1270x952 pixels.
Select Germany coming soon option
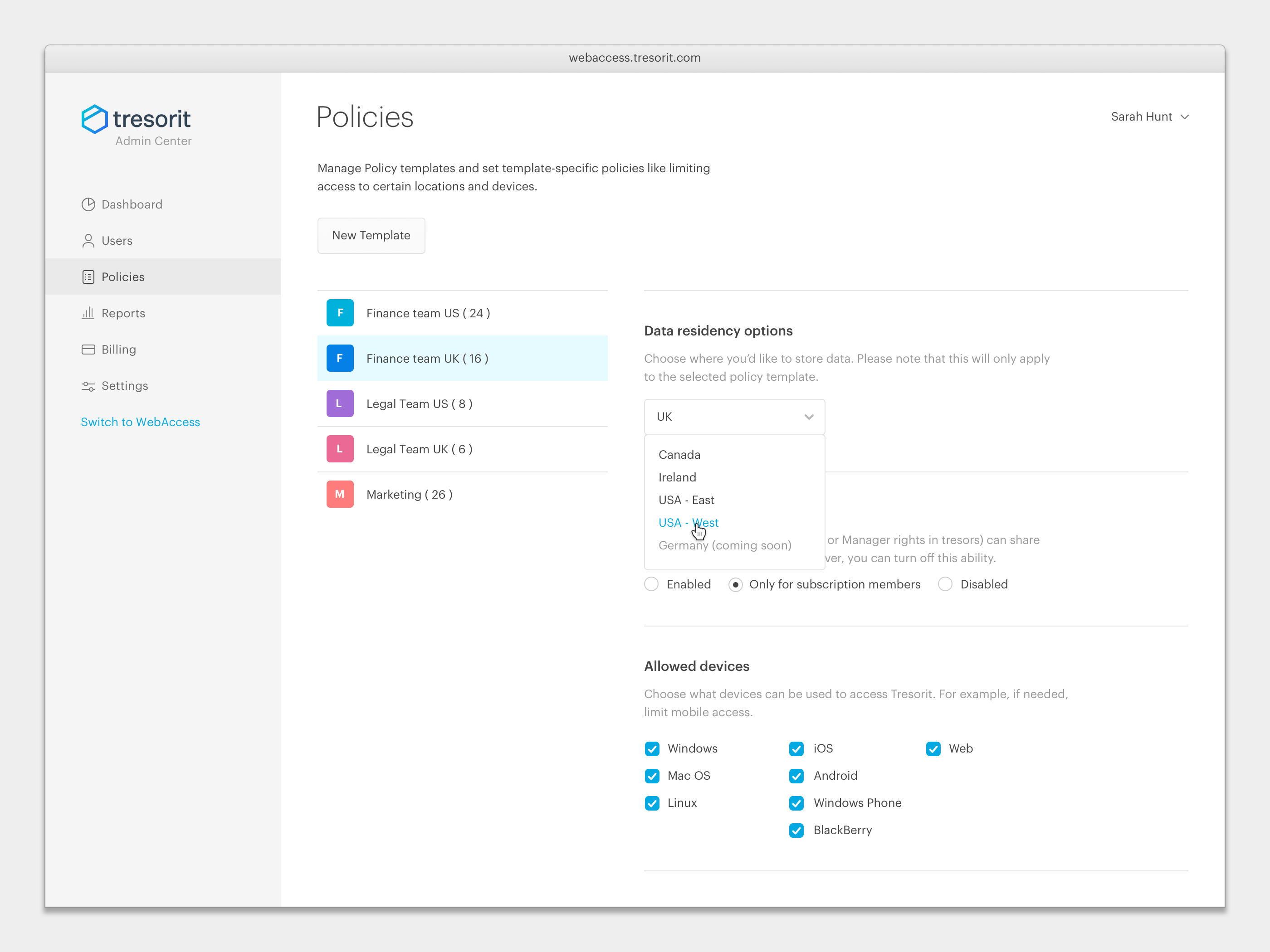(725, 545)
